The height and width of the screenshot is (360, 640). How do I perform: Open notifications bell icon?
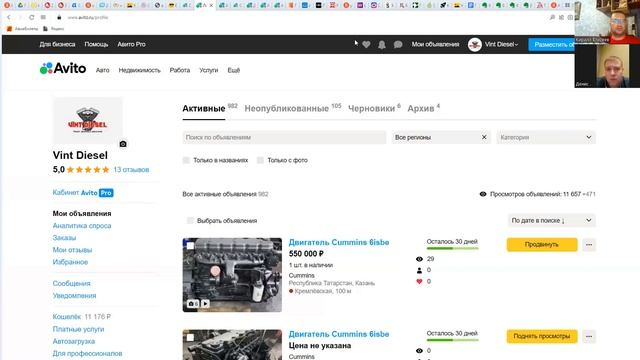pyautogui.click(x=382, y=44)
